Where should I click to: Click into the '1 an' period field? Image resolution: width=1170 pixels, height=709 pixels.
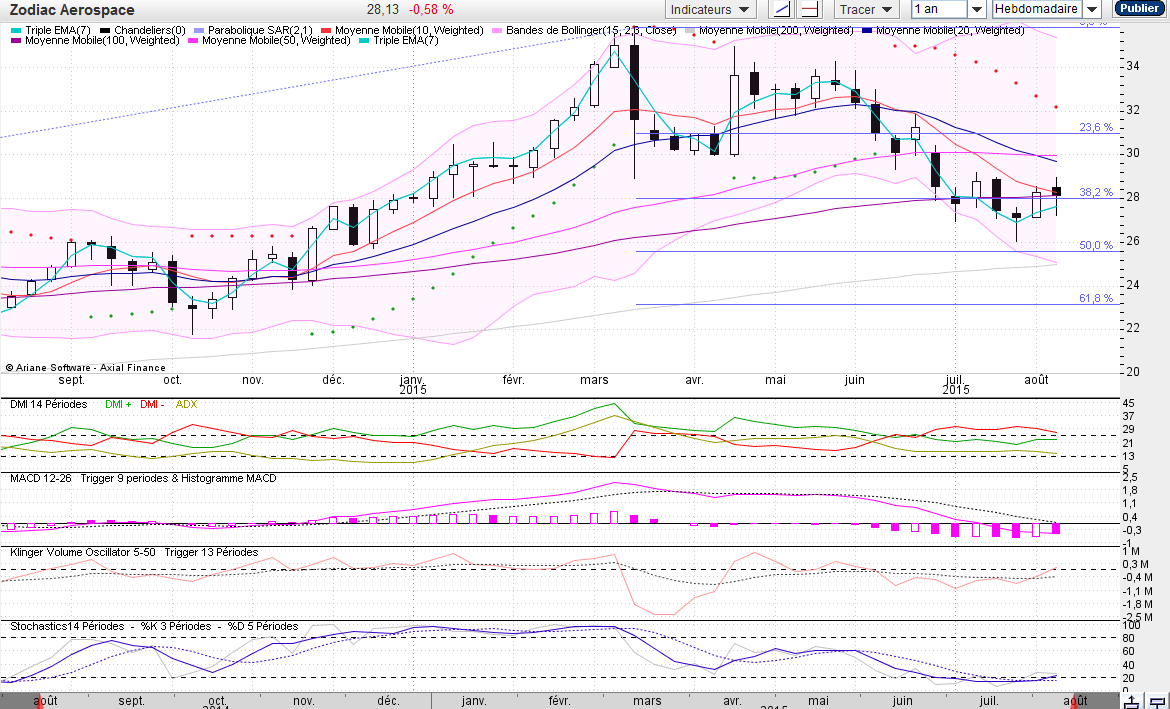coord(939,10)
